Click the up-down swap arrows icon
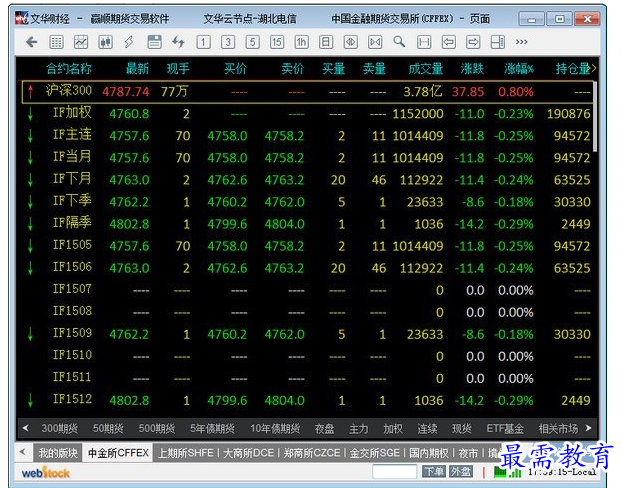This screenshot has width=622, height=488. click(179, 42)
